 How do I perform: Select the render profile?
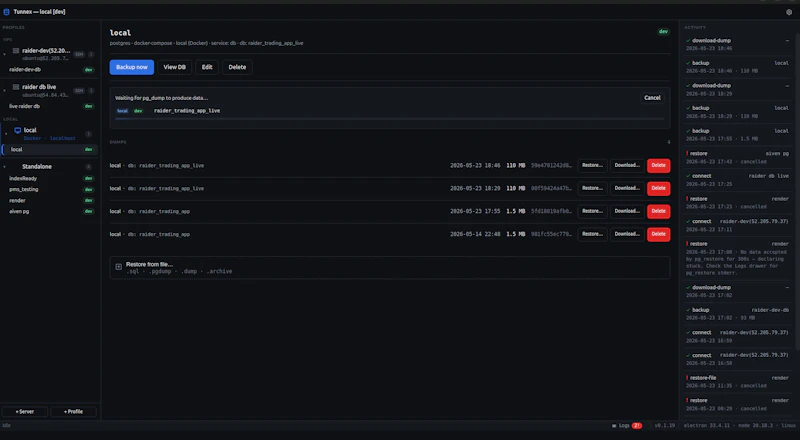pos(49,201)
